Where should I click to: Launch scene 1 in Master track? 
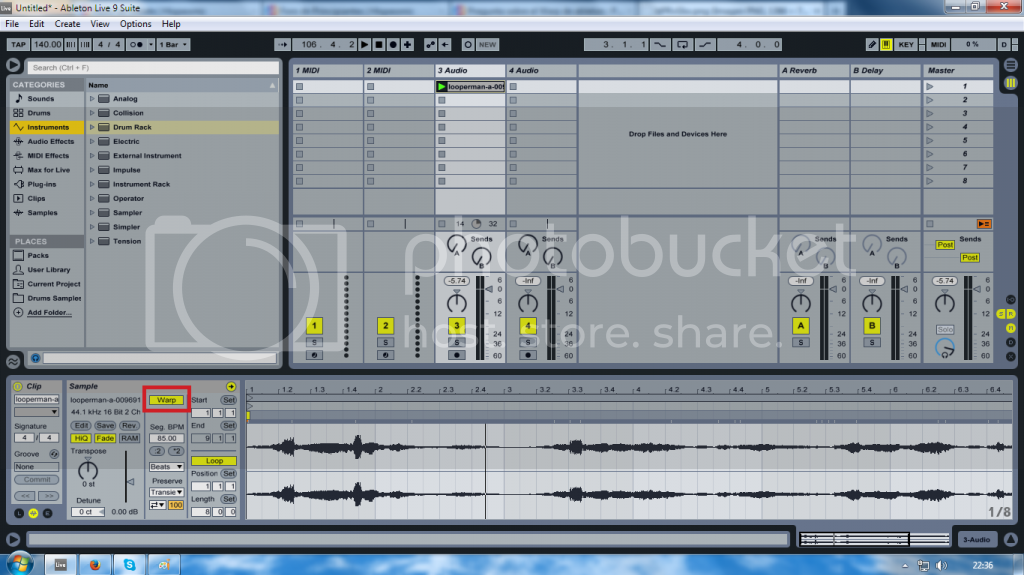(x=930, y=86)
